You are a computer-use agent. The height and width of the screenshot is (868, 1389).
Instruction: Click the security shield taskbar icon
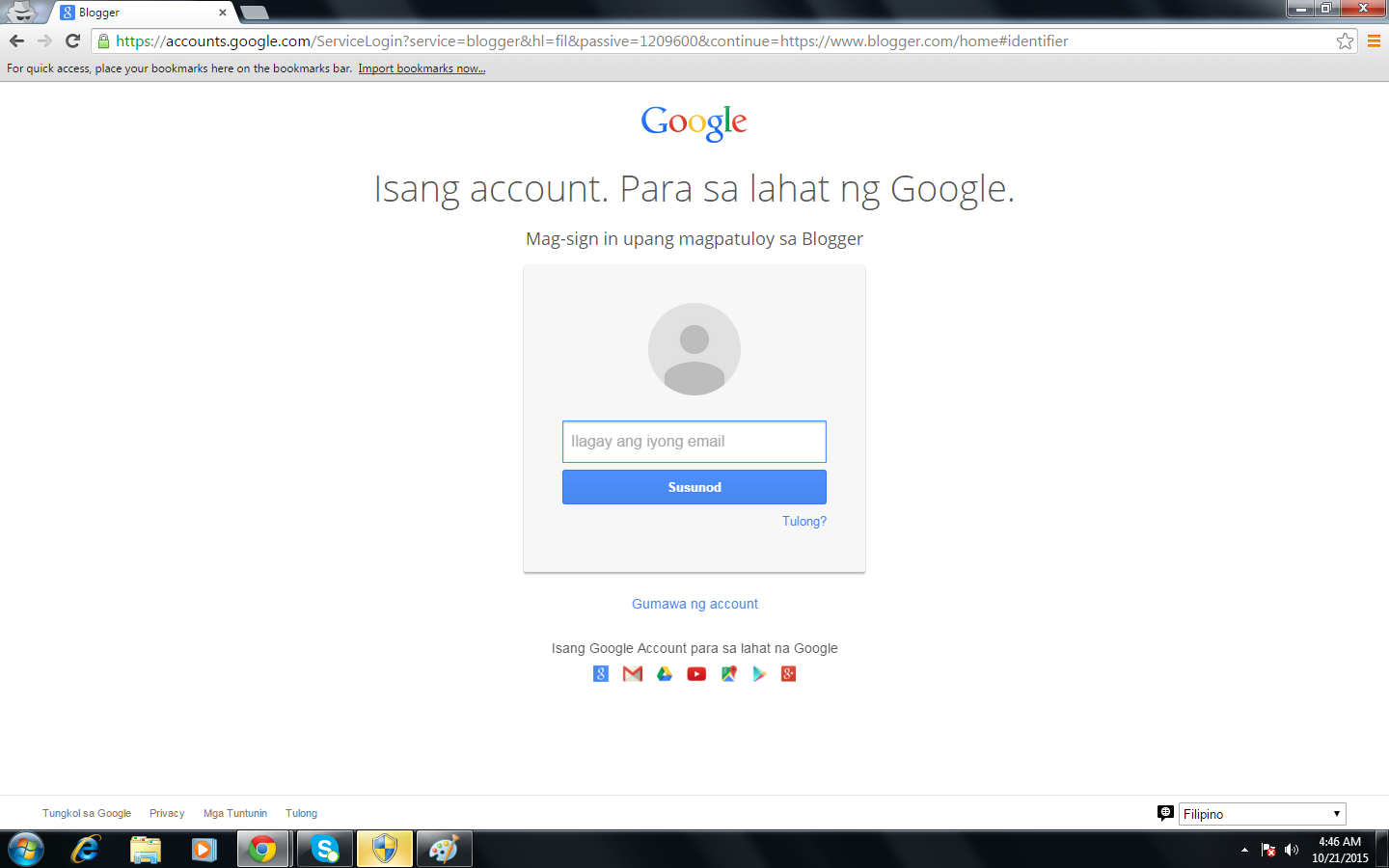pos(385,850)
